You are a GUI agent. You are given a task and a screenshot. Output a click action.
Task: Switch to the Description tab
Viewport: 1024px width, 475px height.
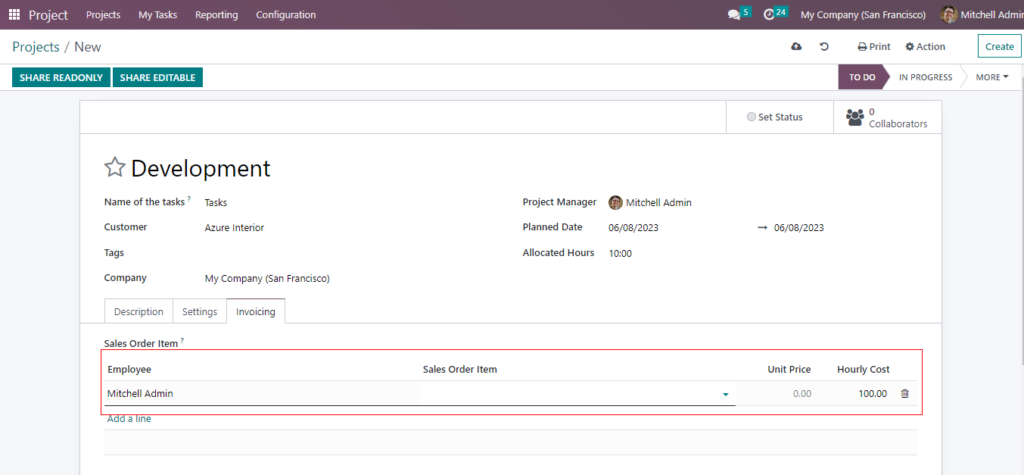pos(138,312)
